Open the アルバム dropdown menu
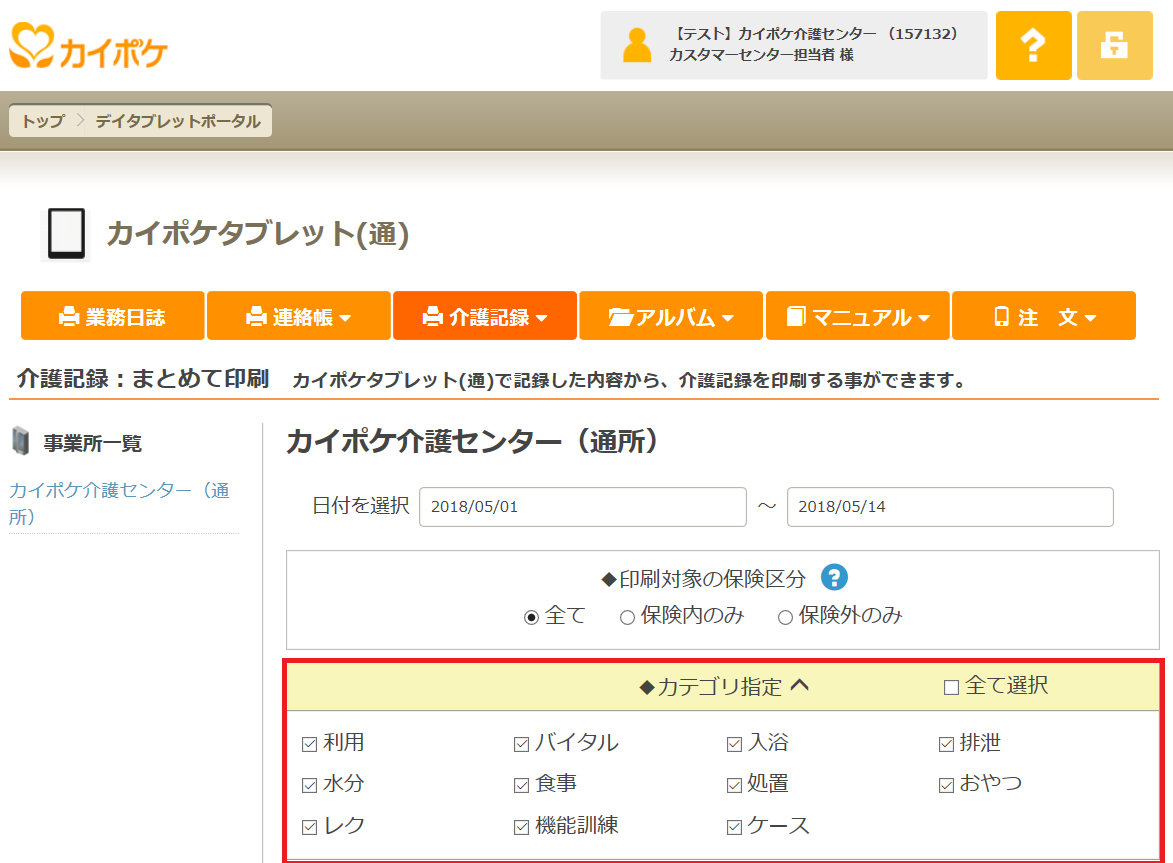 [671, 316]
